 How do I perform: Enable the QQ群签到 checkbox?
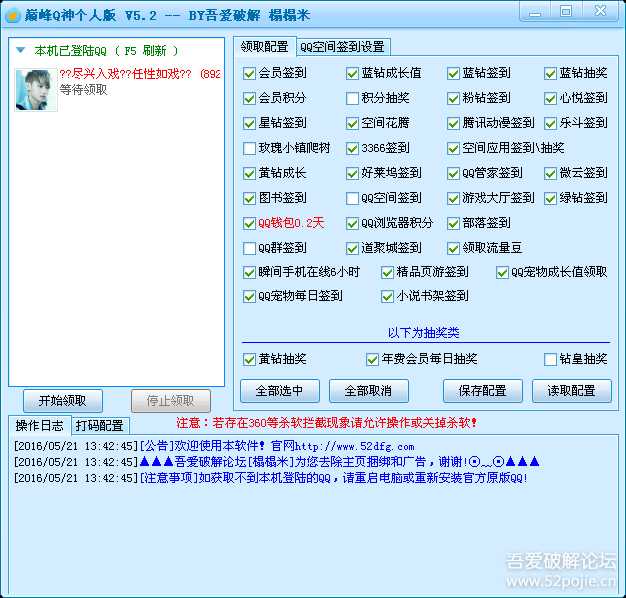tap(250, 248)
